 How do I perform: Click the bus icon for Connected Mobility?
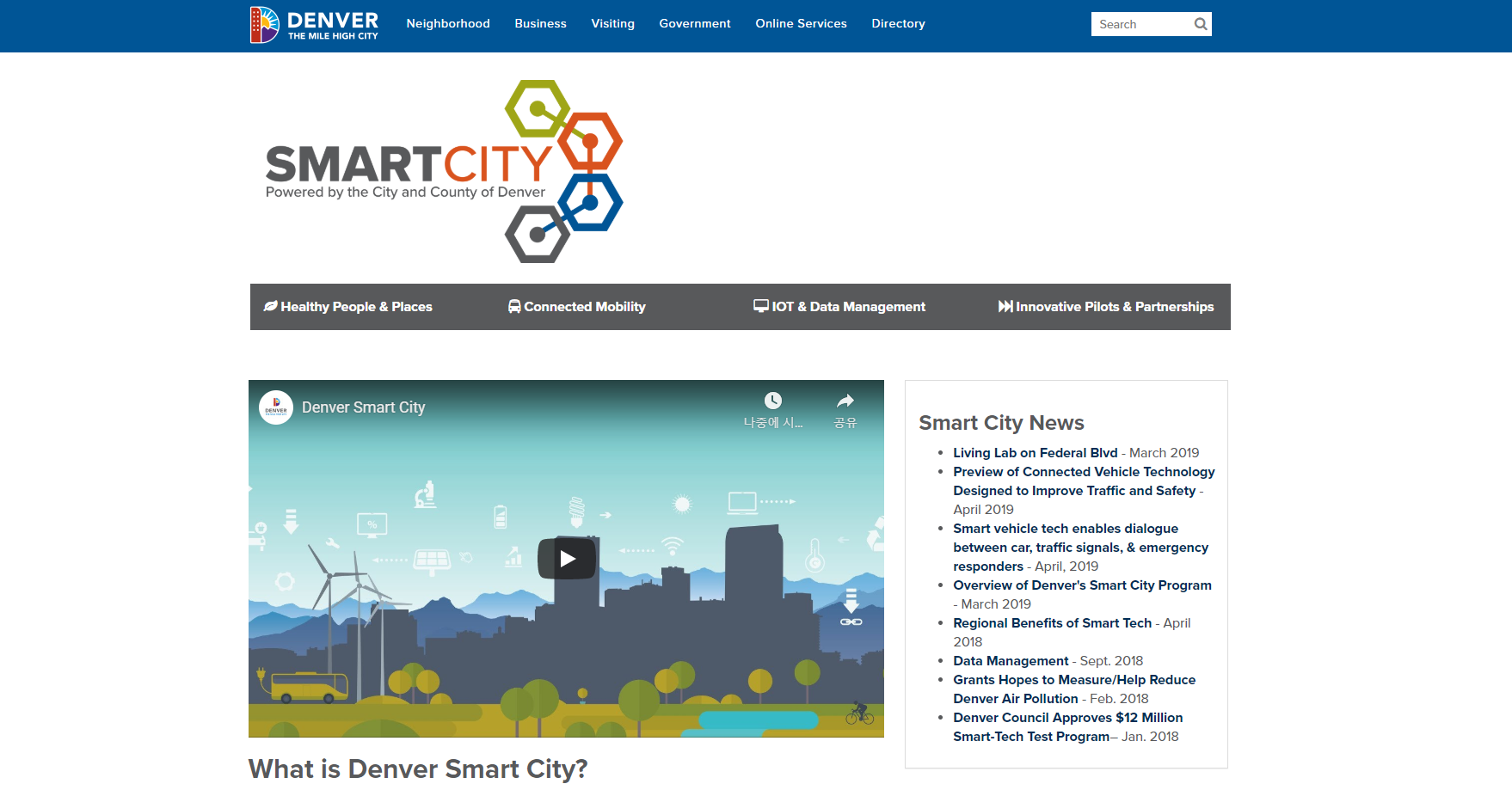click(514, 306)
